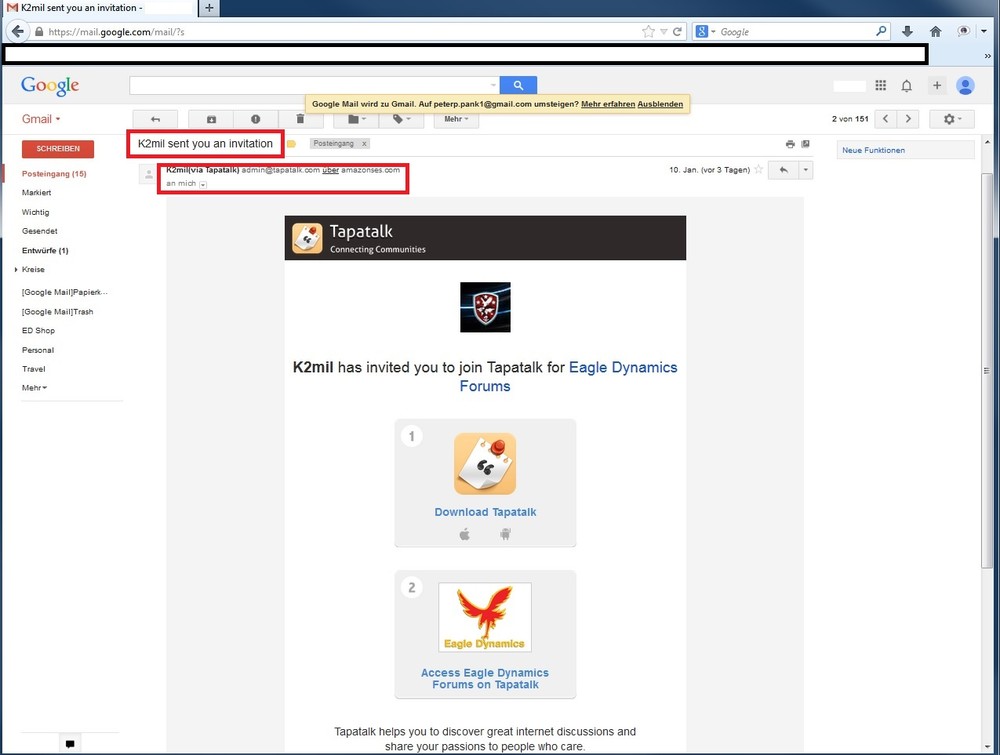The height and width of the screenshot is (755, 1000).
Task: Open the Markiert folder
Action: point(36,193)
